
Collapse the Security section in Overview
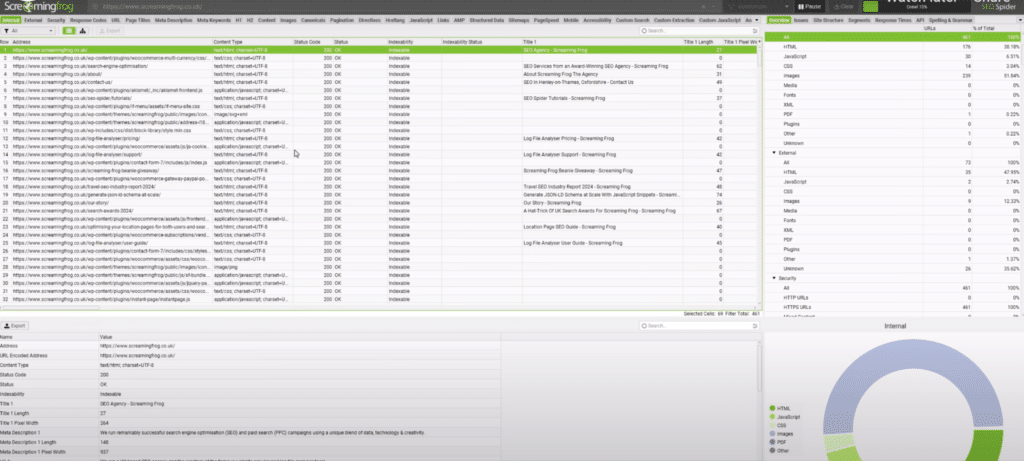pos(774,278)
